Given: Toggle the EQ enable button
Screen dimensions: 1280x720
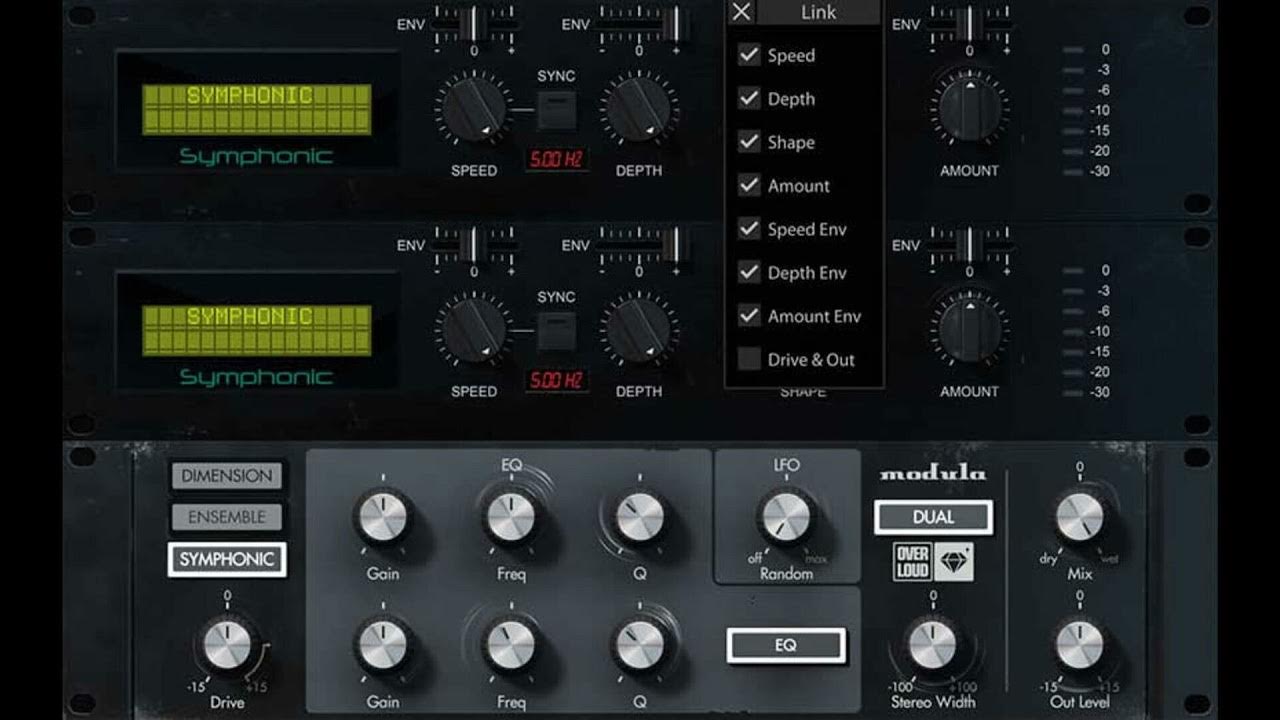Looking at the screenshot, I should 786,646.
